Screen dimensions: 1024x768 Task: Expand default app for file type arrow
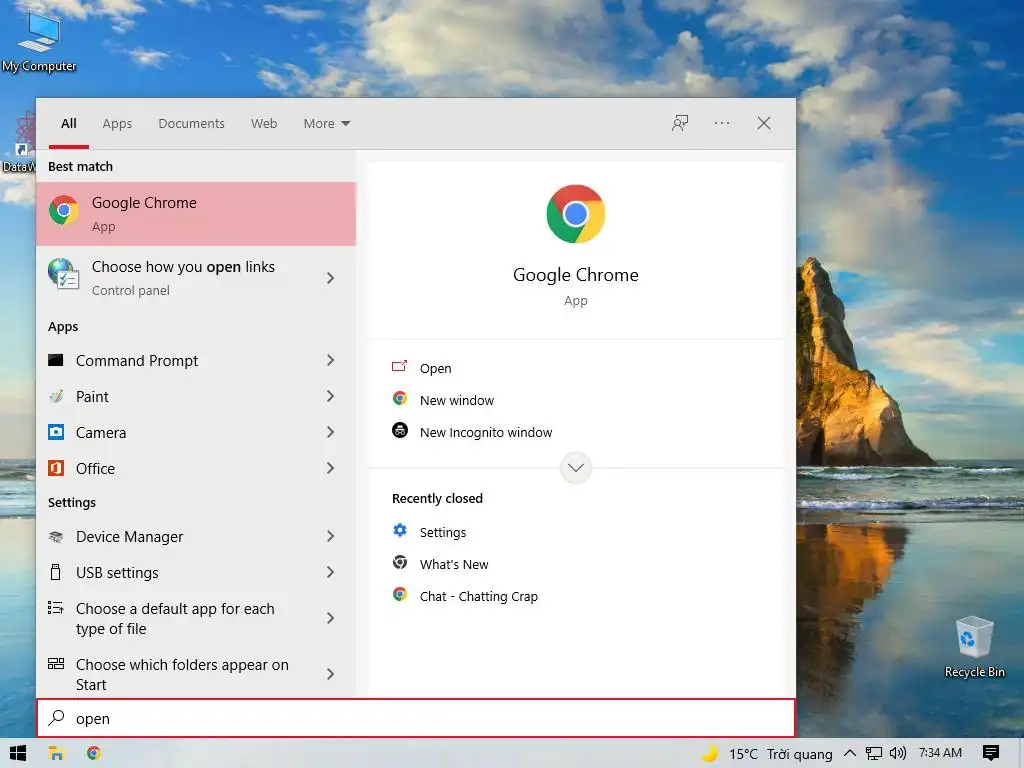(x=330, y=618)
